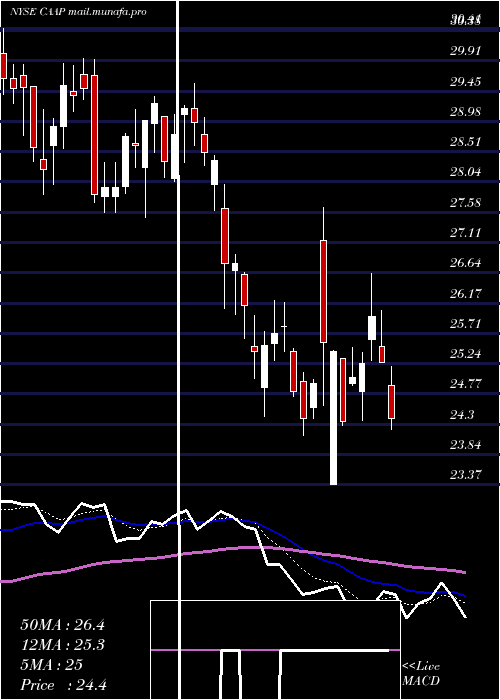Image resolution: width=500 pixels, height=700 pixels.
Task: Select the 29.45 price level label
Action: (x=466, y=82)
